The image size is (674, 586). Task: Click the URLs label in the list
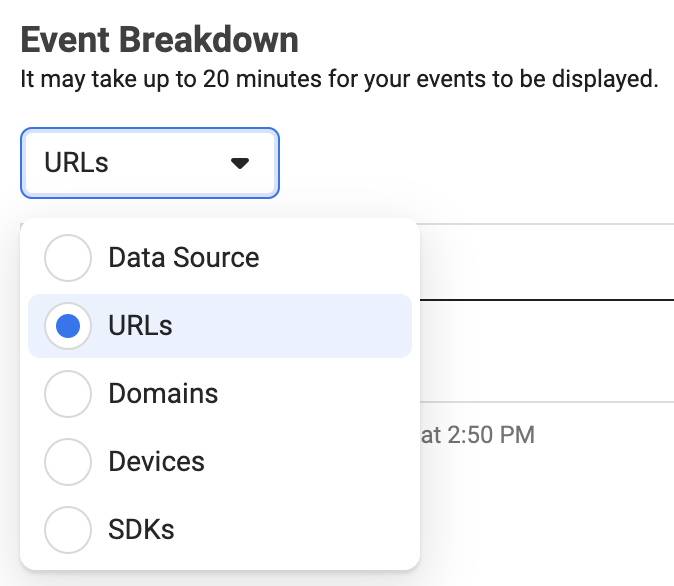tap(140, 325)
